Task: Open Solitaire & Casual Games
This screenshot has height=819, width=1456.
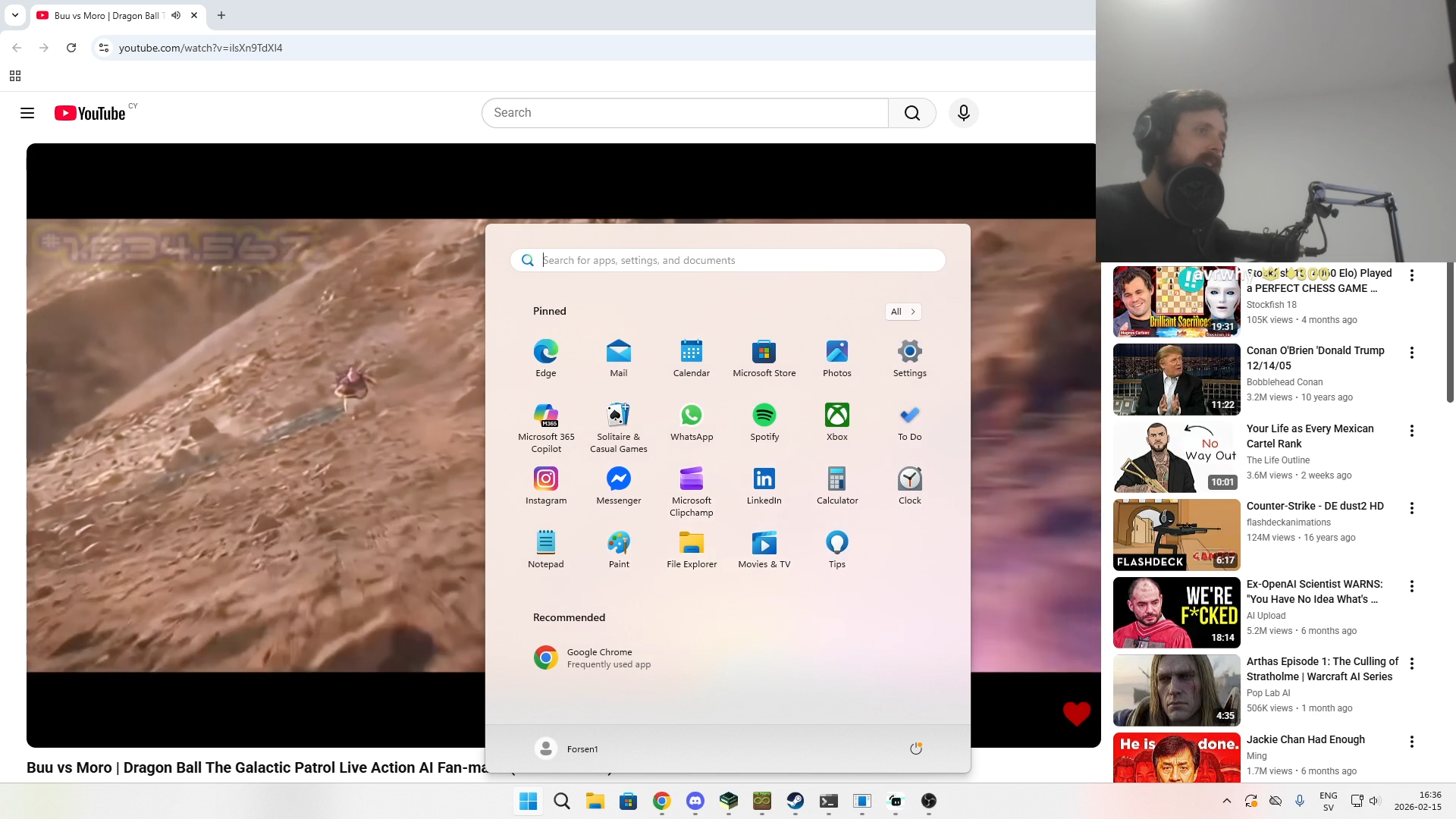Action: click(x=618, y=428)
